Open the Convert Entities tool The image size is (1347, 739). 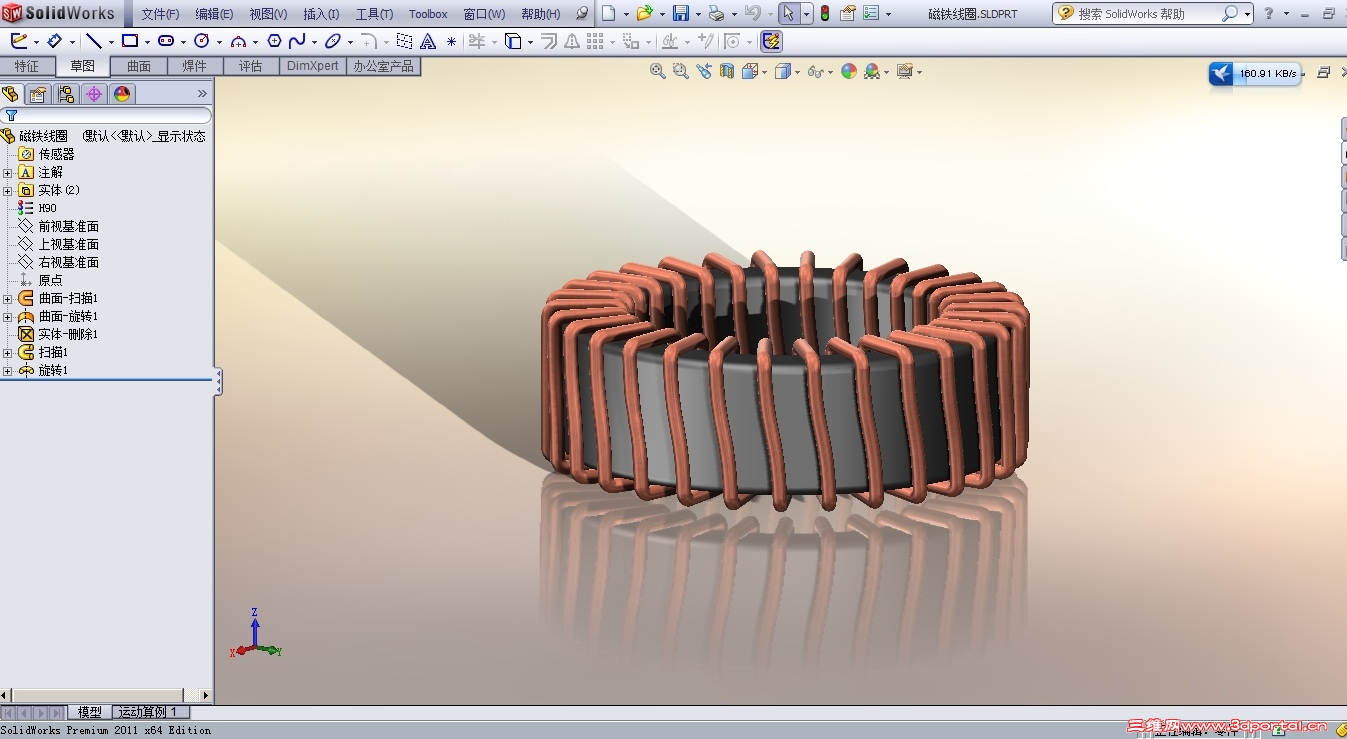click(x=513, y=41)
